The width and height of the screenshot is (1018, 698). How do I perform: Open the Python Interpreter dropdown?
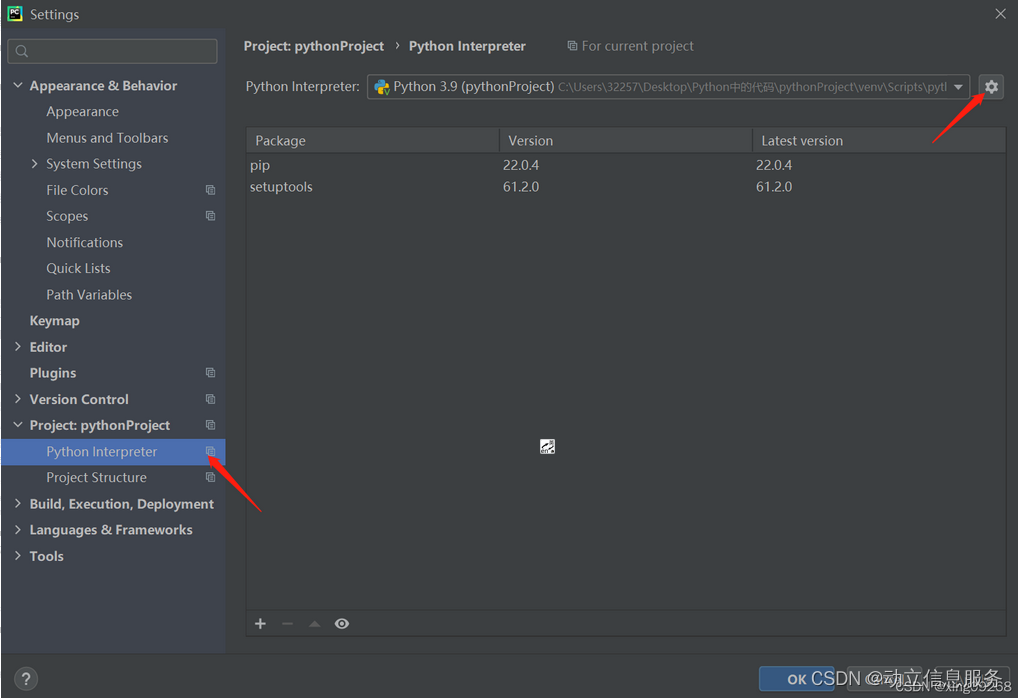tap(958, 87)
